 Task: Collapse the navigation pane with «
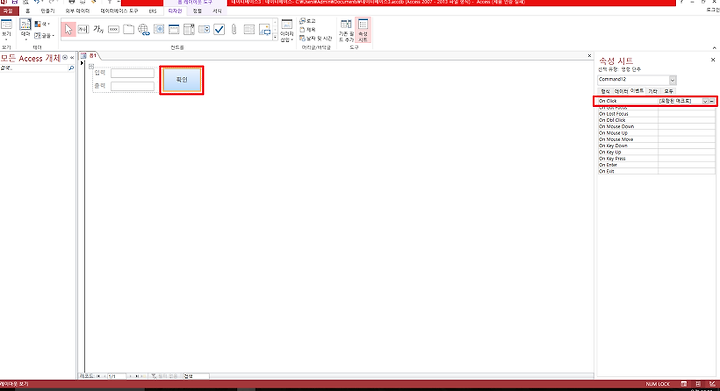tap(72, 57)
